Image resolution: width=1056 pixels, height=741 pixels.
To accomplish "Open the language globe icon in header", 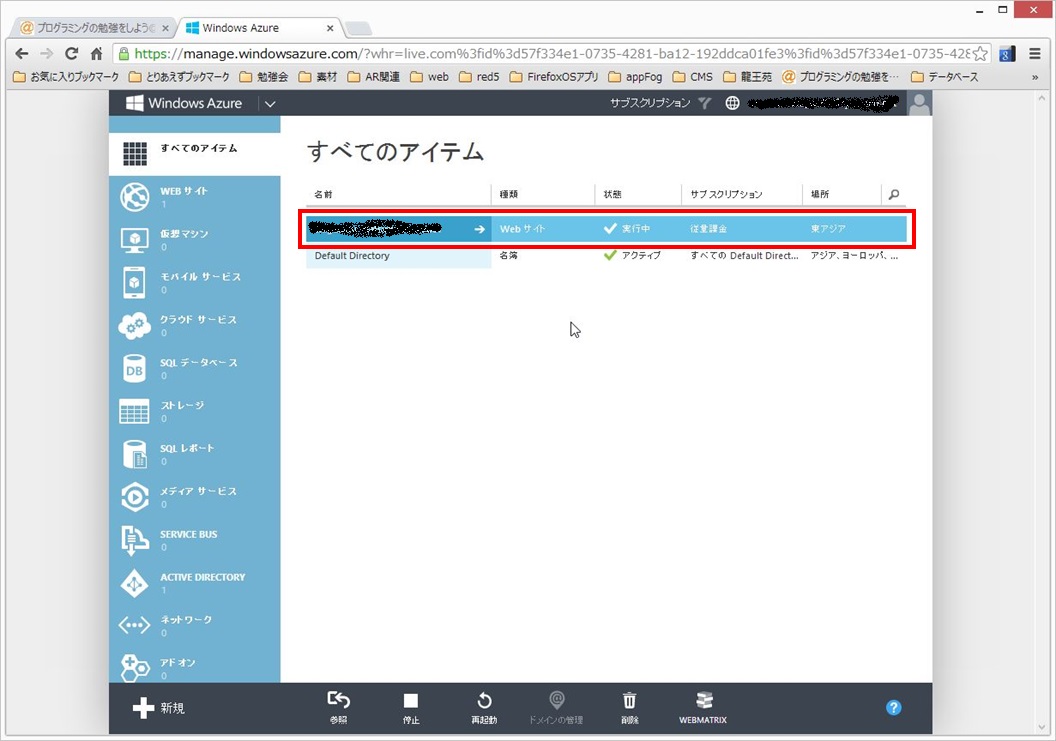I will (x=732, y=103).
